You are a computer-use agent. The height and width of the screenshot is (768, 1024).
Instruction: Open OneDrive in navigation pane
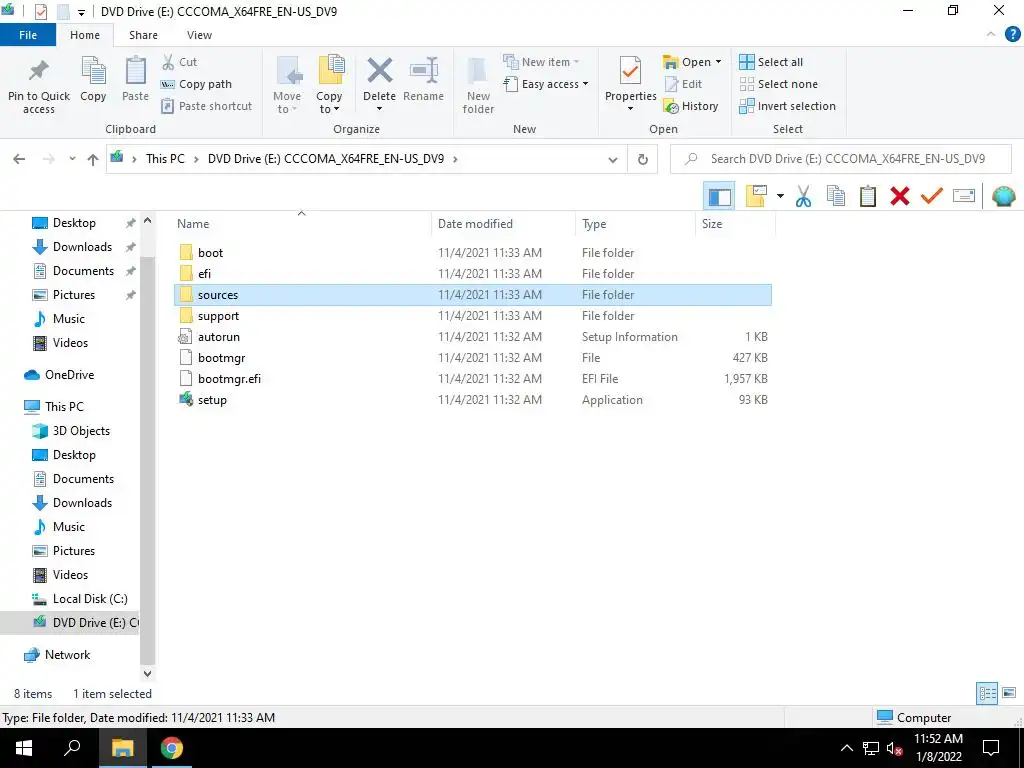69,375
